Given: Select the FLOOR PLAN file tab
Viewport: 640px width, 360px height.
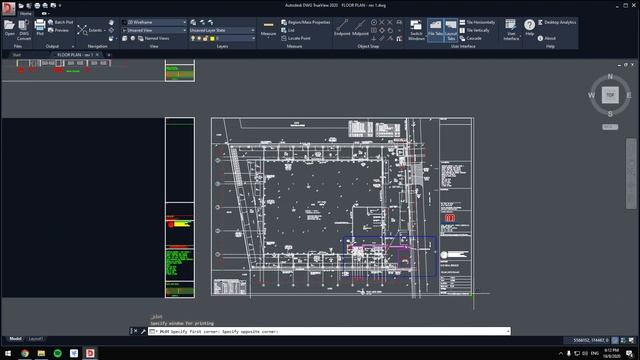Looking at the screenshot, I should point(75,55).
